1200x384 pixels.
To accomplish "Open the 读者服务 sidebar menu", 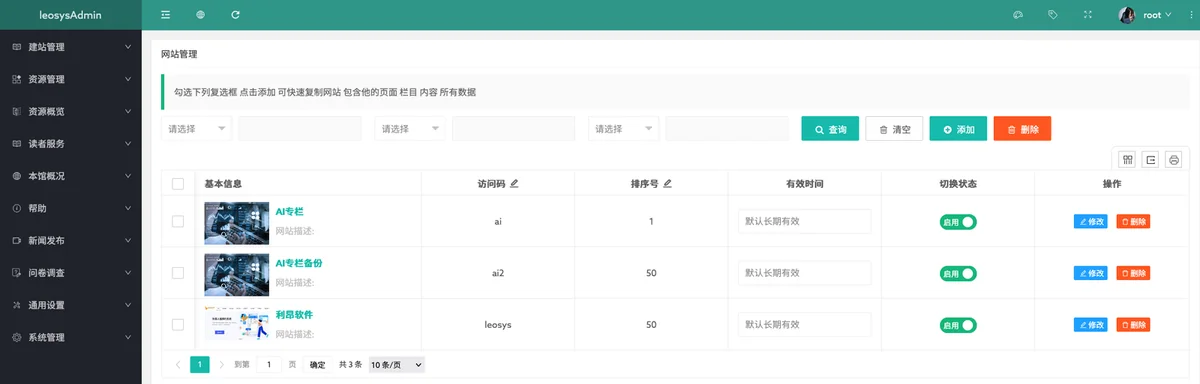I will (x=71, y=143).
